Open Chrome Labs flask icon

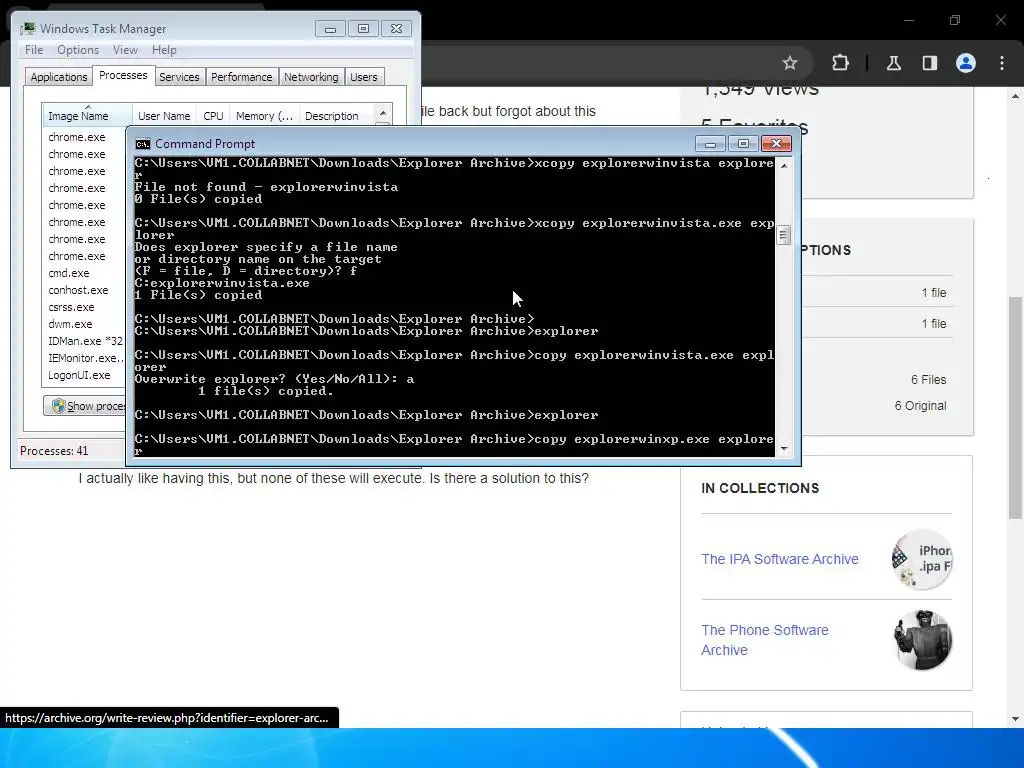[x=894, y=63]
